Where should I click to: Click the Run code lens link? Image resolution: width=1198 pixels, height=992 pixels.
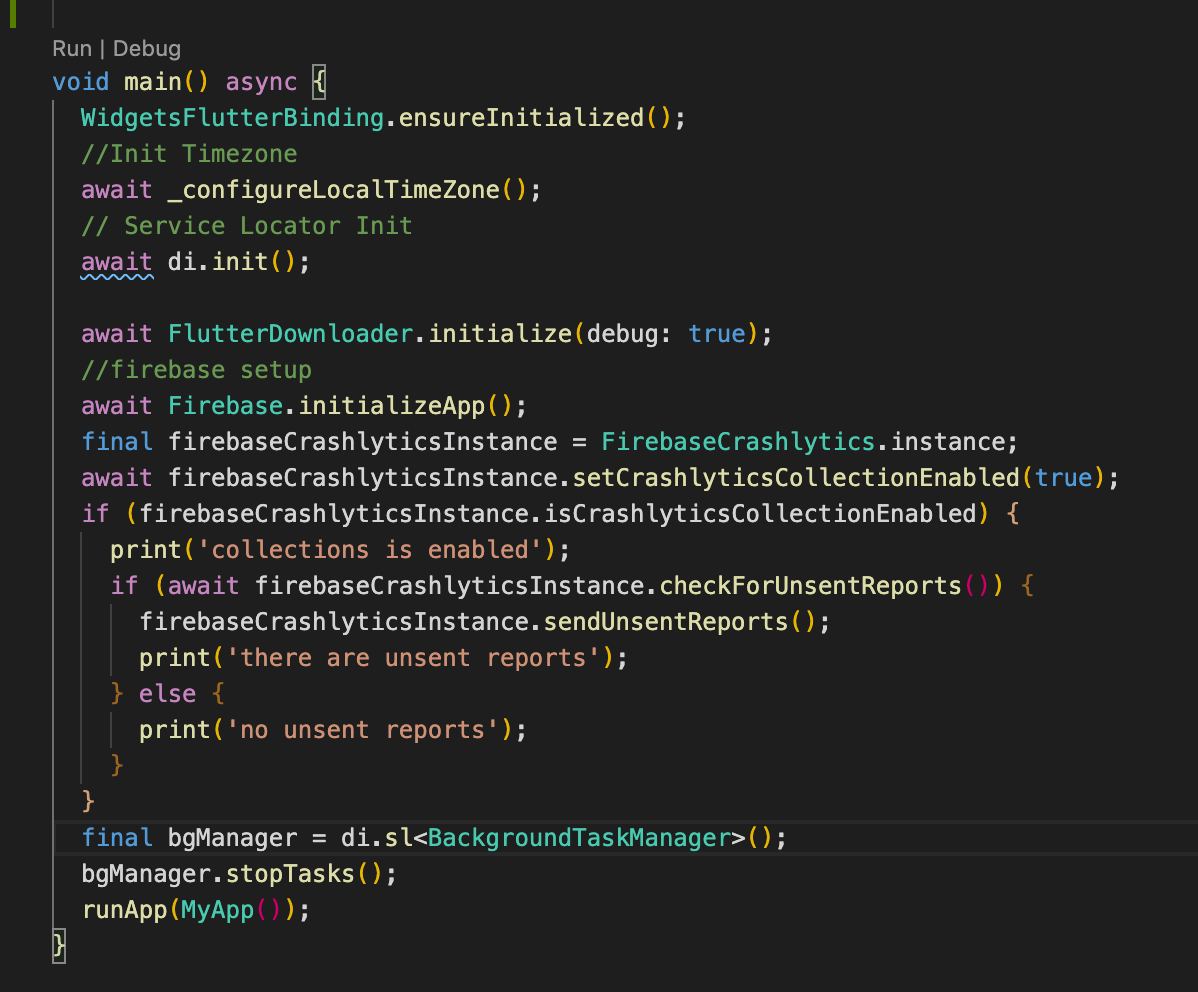(72, 49)
